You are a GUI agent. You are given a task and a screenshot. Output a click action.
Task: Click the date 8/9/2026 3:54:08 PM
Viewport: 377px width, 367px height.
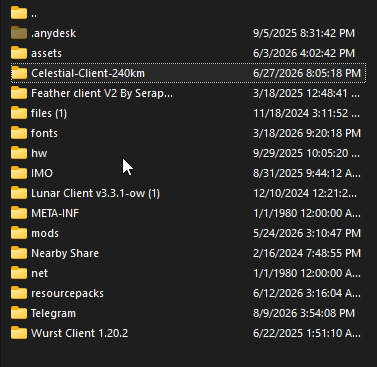click(x=304, y=313)
